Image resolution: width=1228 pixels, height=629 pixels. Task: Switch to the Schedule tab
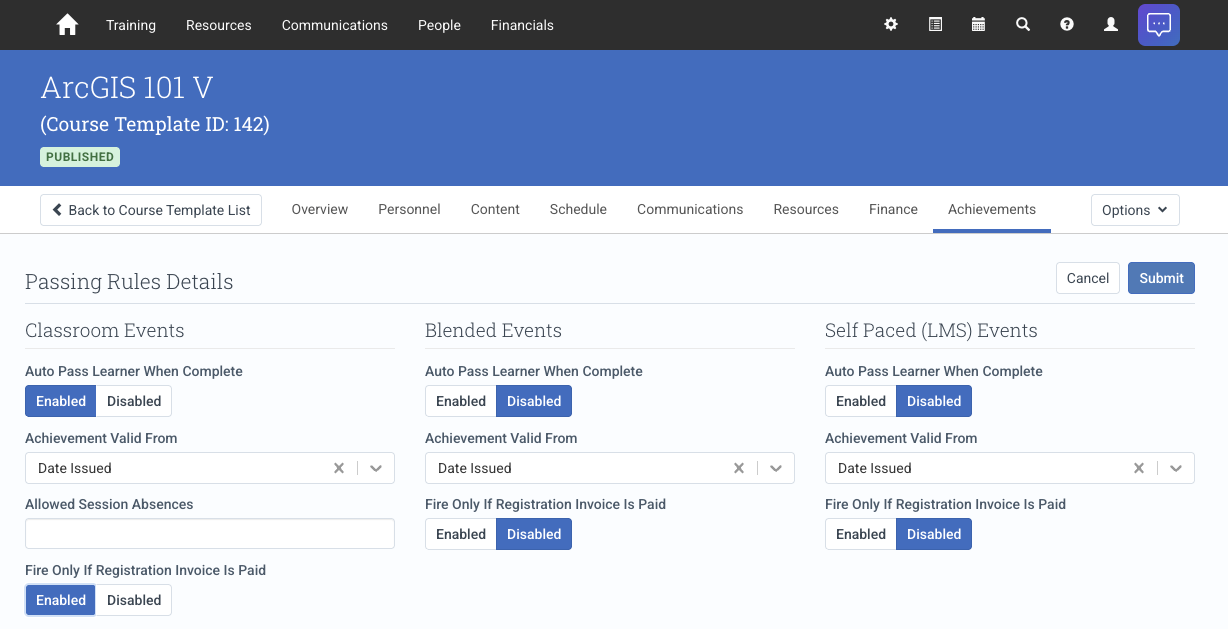tap(578, 209)
